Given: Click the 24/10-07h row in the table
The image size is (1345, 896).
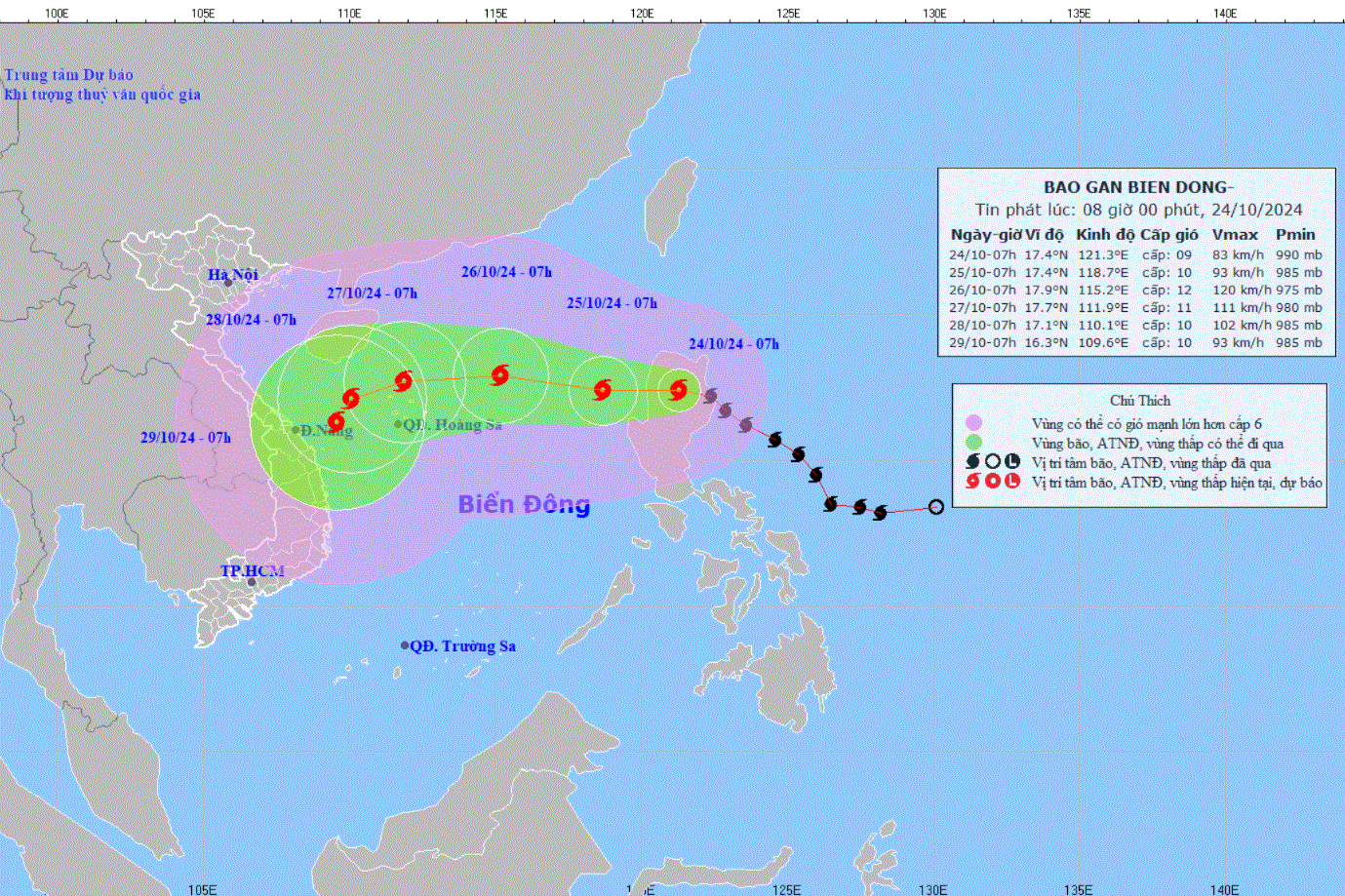Looking at the screenshot, I should [1136, 255].
